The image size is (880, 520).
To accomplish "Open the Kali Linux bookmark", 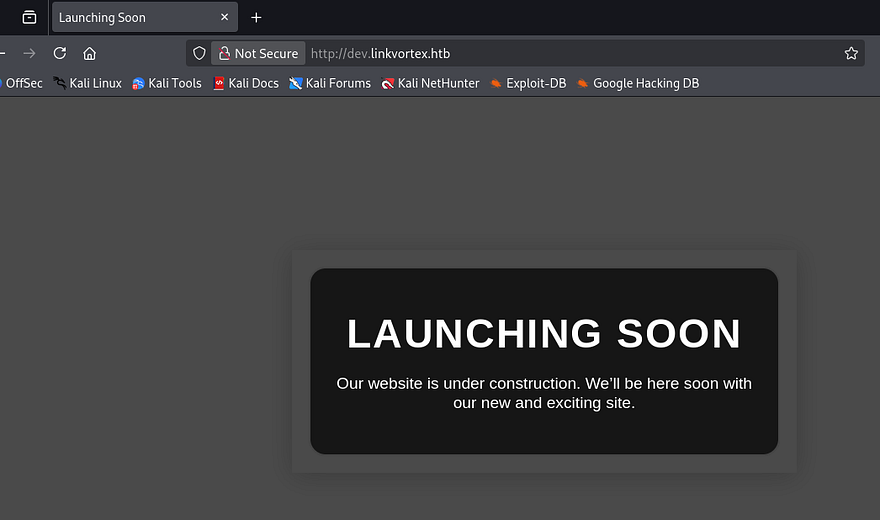I will point(88,83).
